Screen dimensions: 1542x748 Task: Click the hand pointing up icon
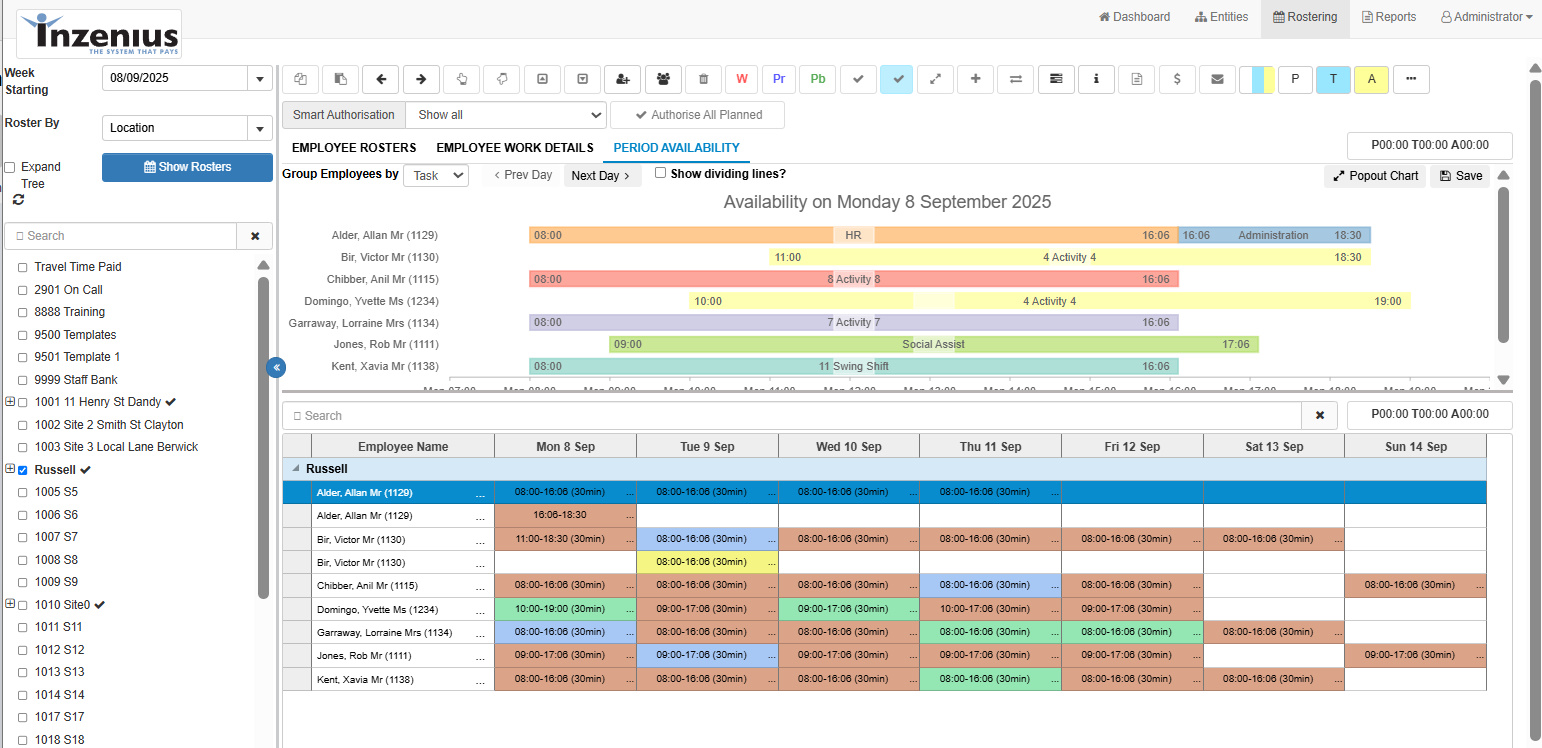click(461, 79)
